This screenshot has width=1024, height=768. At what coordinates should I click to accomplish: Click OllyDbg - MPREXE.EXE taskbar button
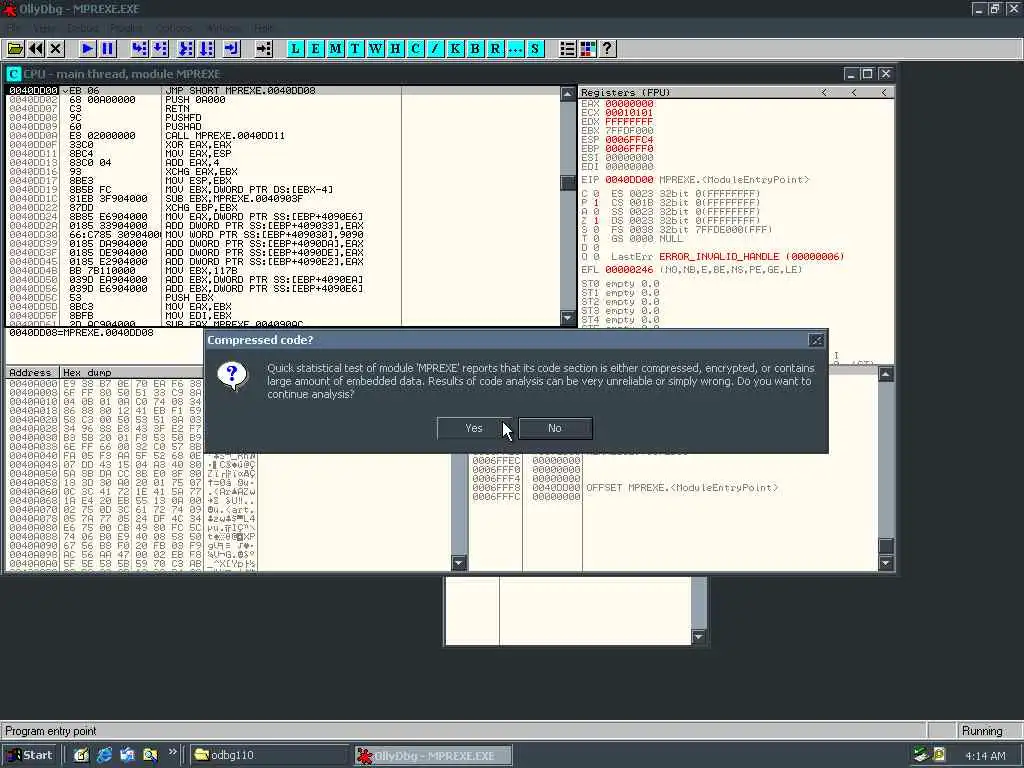click(434, 756)
